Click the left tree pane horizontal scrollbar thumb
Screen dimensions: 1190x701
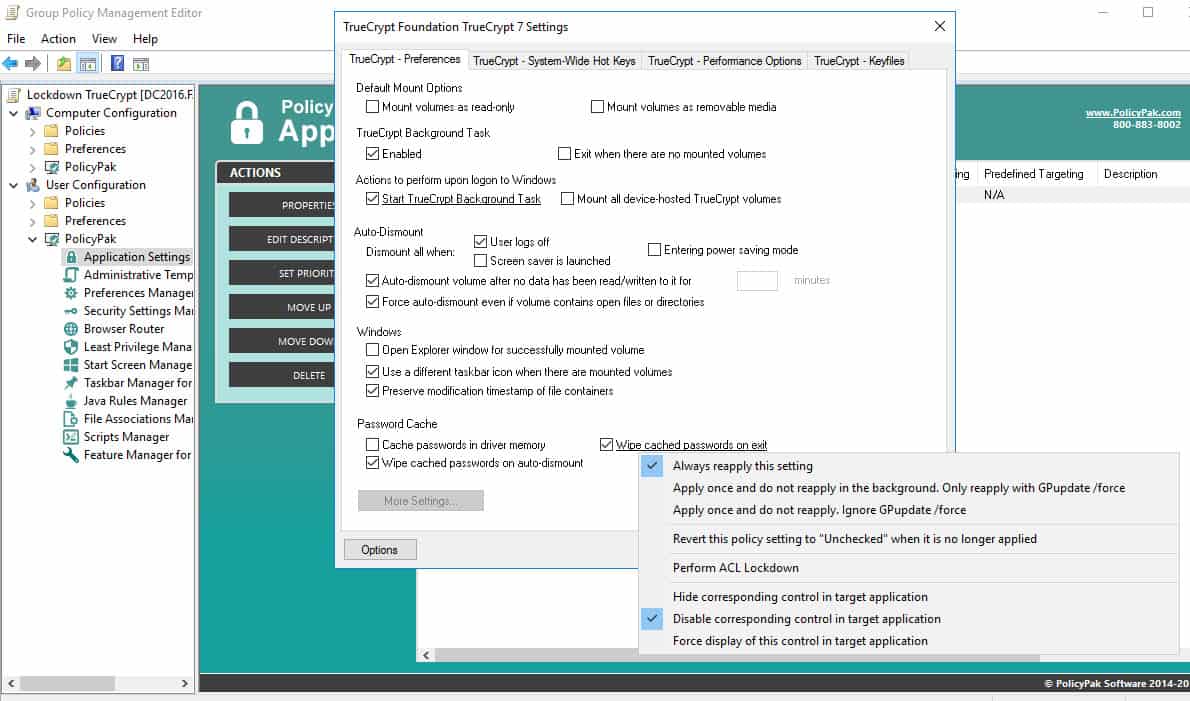point(67,684)
